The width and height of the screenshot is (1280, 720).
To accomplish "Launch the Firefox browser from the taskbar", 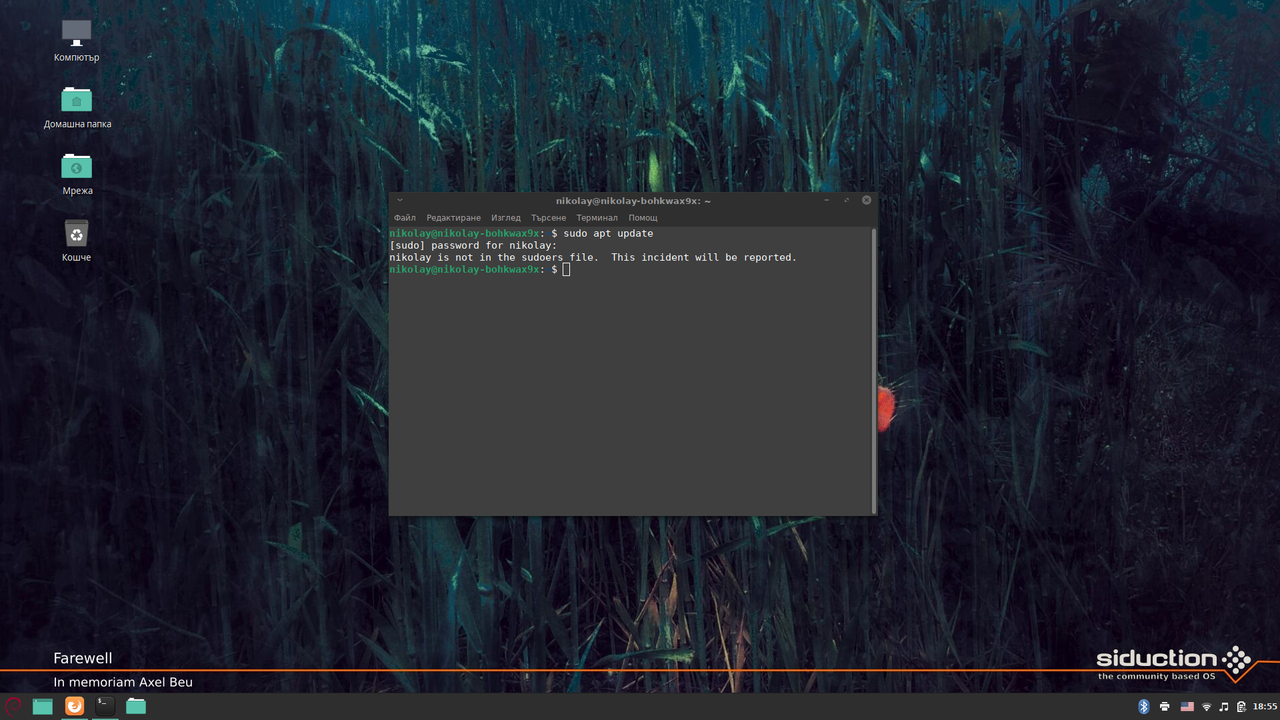I will click(74, 706).
